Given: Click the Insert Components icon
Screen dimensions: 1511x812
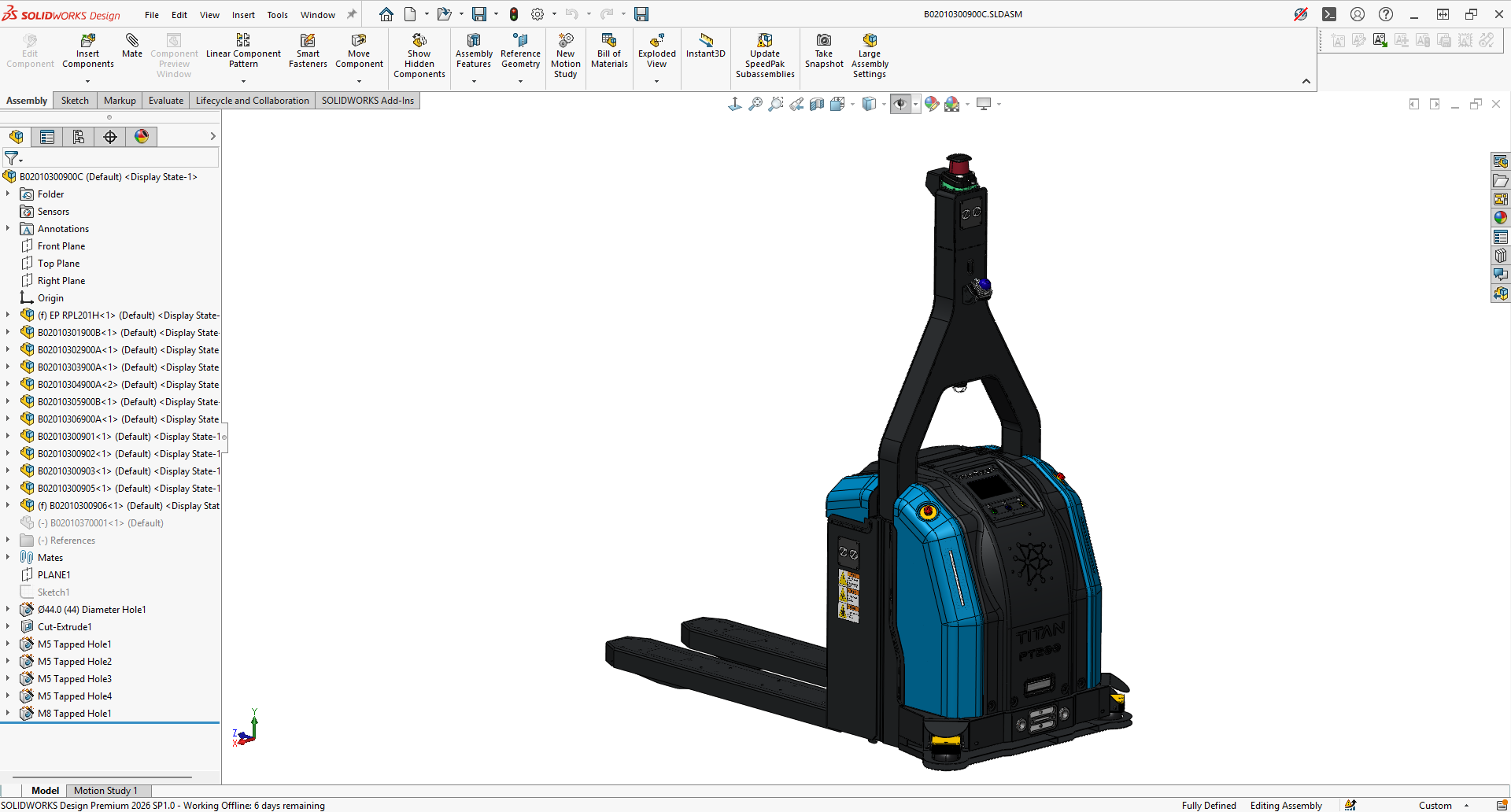Looking at the screenshot, I should [x=88, y=41].
